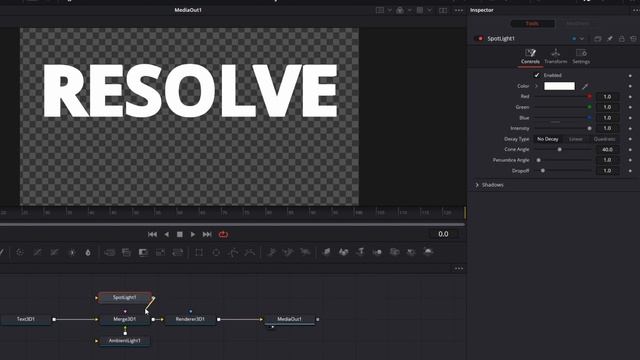Switch to the Settings tab
Screen dimensions: 640x360
pos(581,56)
